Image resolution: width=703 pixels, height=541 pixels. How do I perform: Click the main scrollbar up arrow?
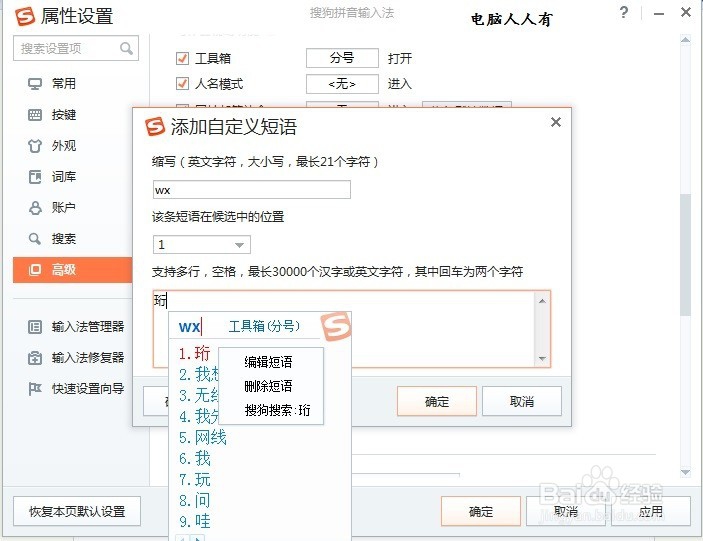(685, 39)
